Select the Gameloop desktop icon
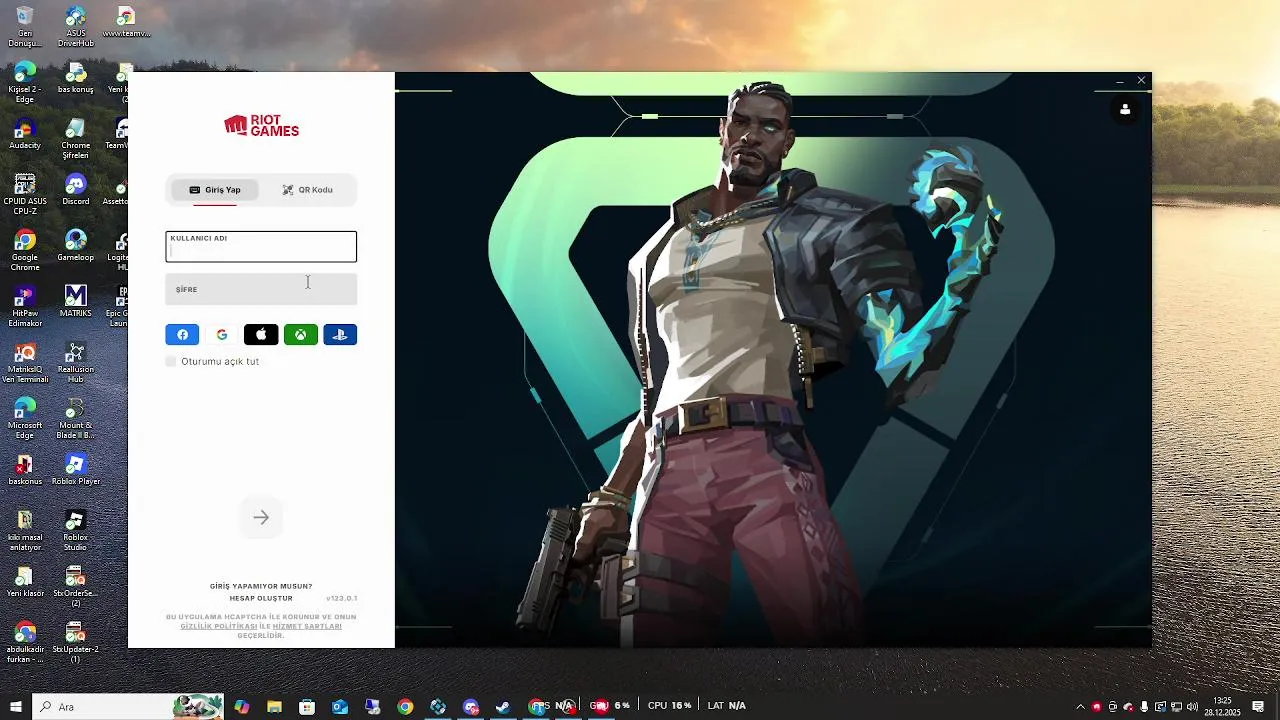1280x720 pixels. point(75,247)
